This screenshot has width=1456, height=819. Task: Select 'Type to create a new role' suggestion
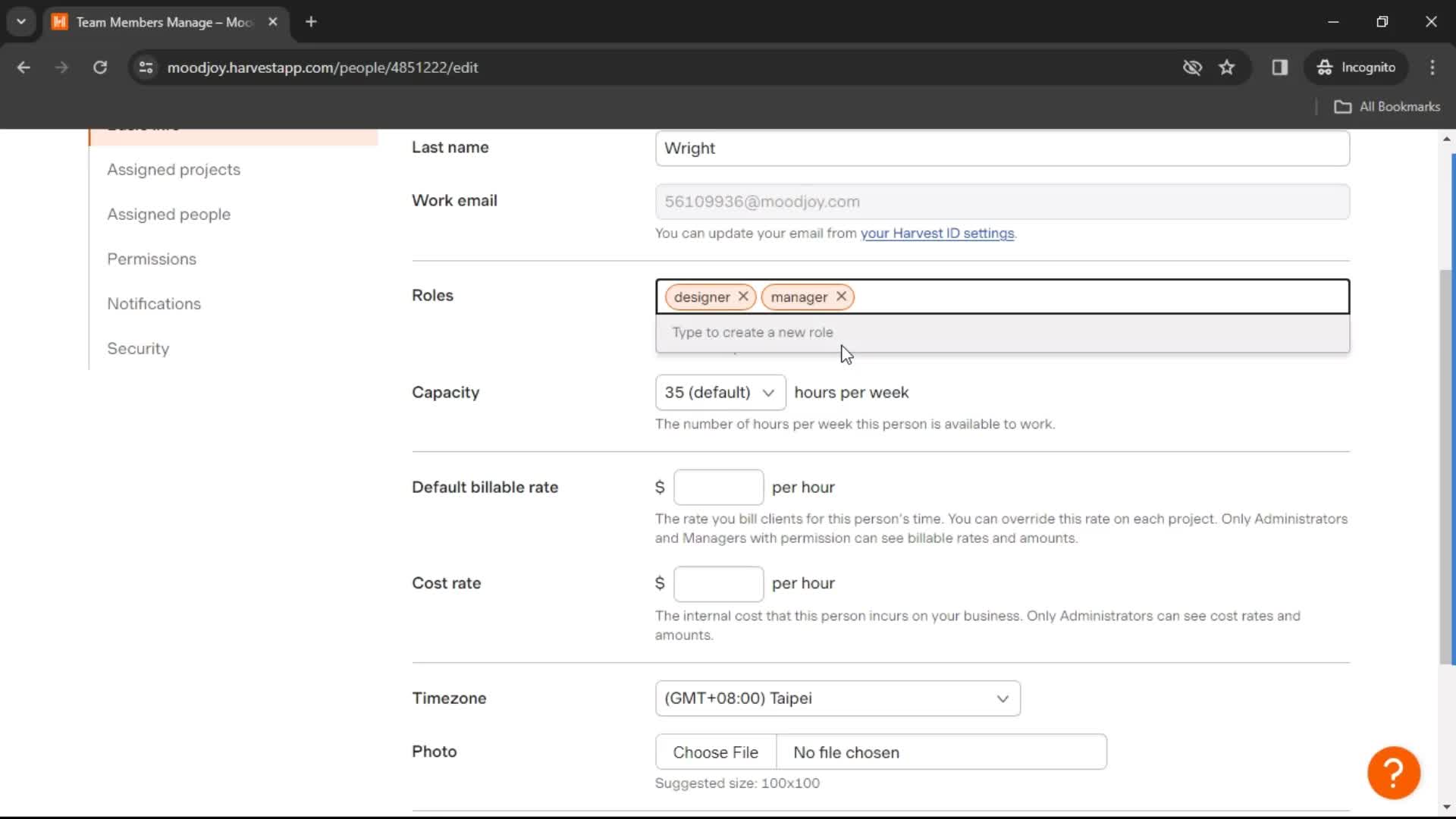pos(1002,333)
